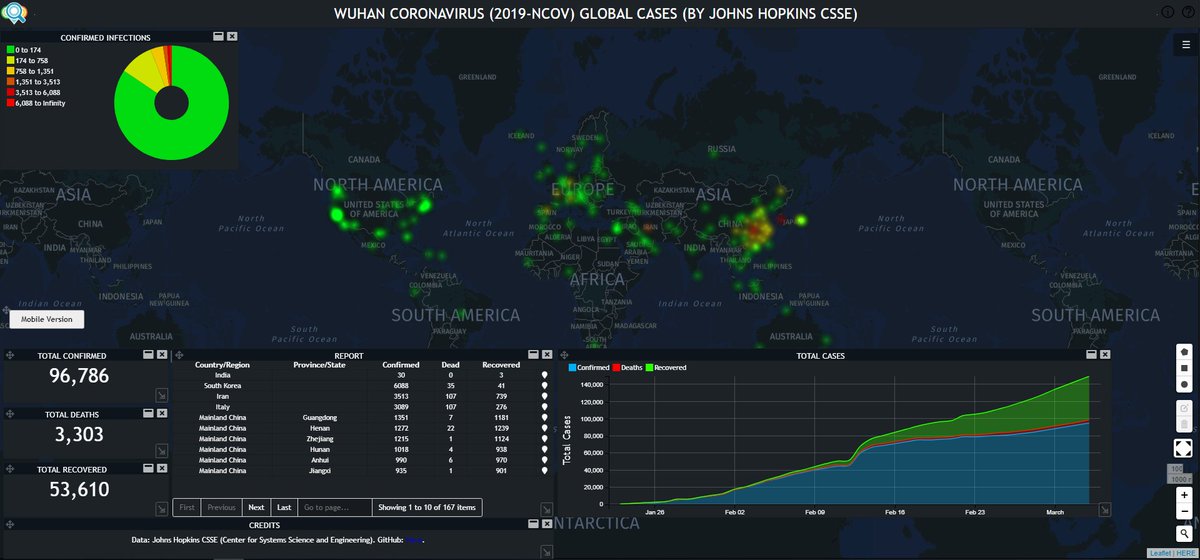Screen dimensions: 1200x560
Task: Locate Jiangxi row map marker
Action: (545, 470)
